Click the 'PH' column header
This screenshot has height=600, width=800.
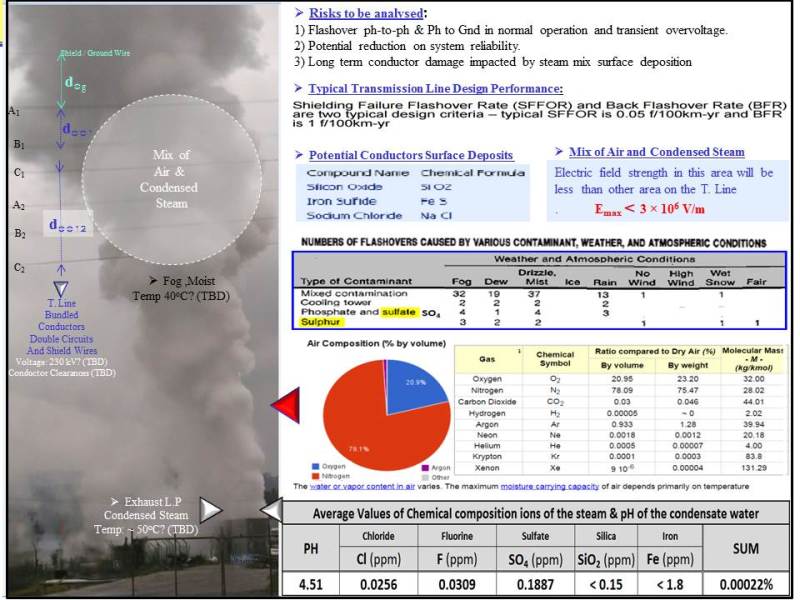tap(311, 549)
